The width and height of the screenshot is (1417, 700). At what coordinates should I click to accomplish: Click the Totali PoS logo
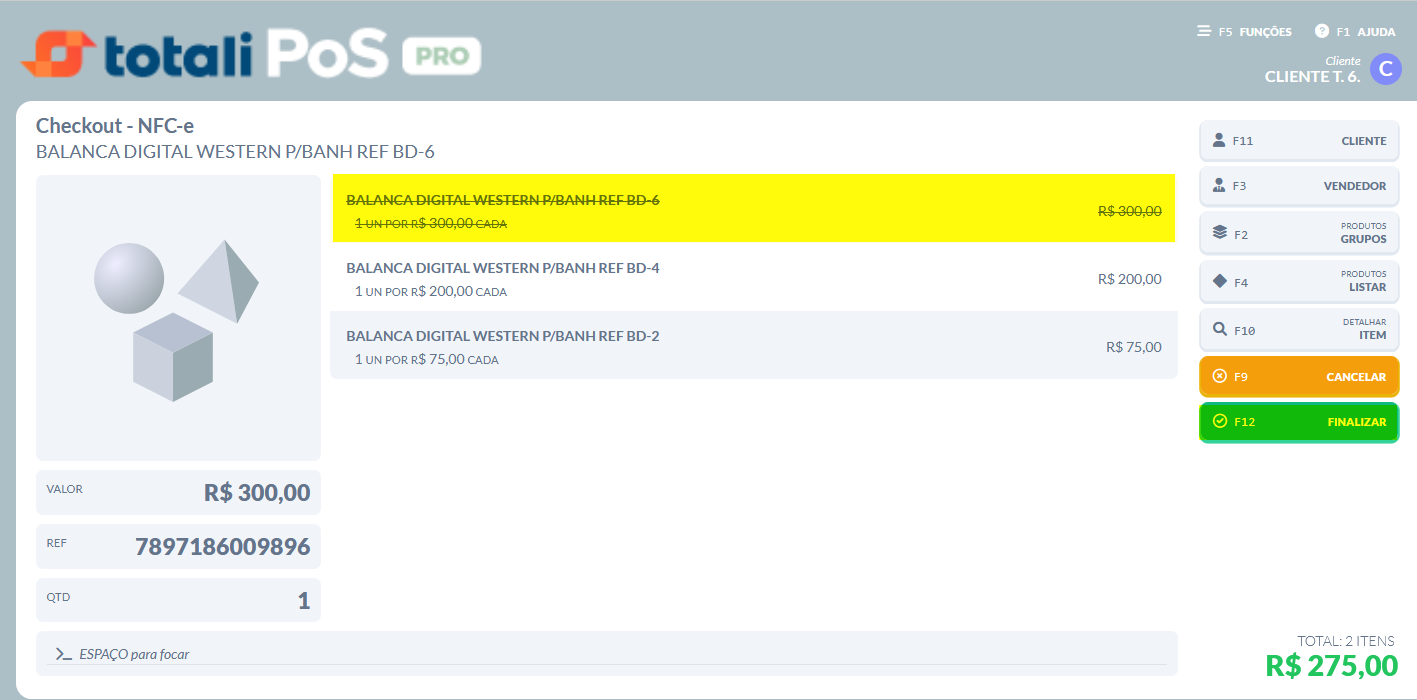[x=206, y=54]
